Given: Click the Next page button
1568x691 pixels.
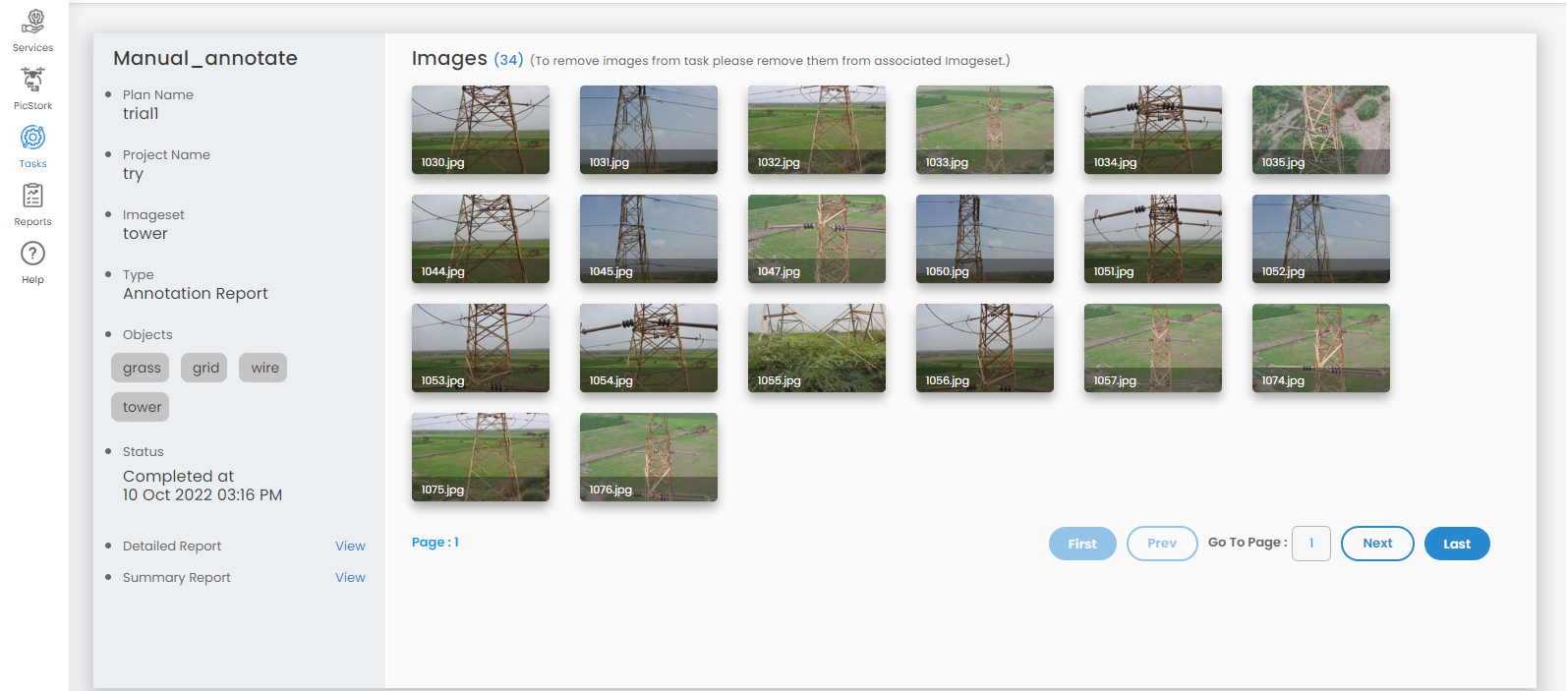Looking at the screenshot, I should [1377, 544].
